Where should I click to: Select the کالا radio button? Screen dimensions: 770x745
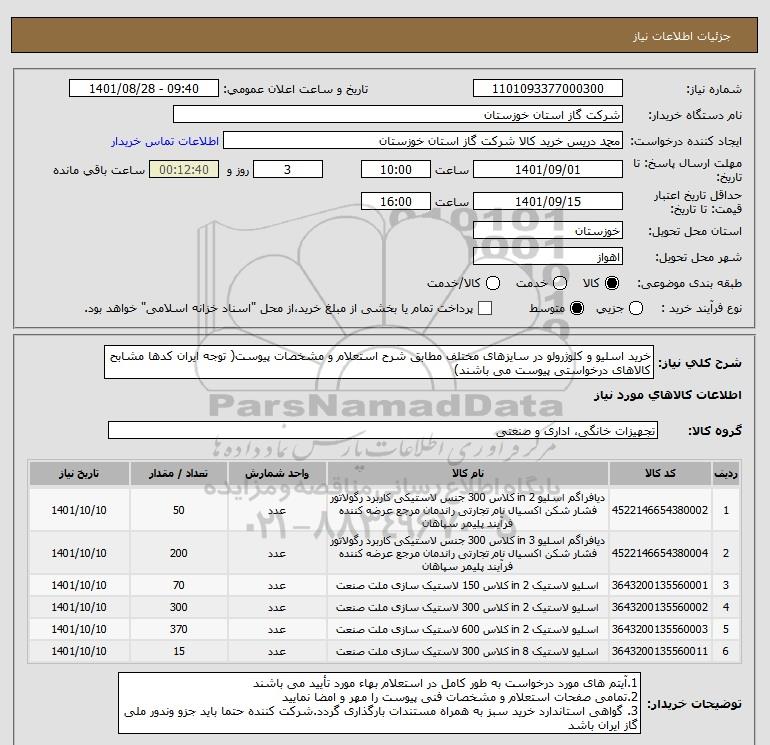tap(612, 283)
